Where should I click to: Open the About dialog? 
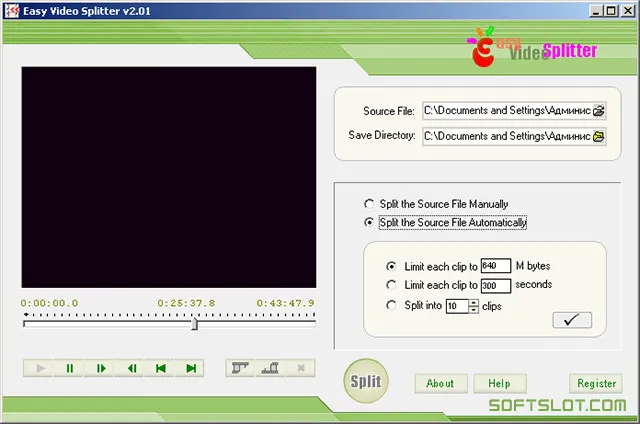(441, 384)
